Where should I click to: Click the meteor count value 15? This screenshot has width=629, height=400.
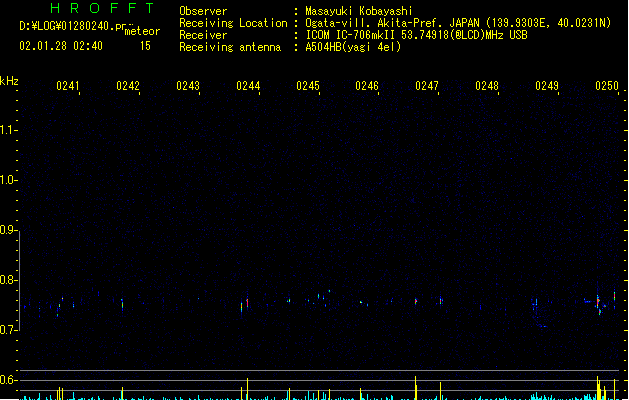(145, 46)
